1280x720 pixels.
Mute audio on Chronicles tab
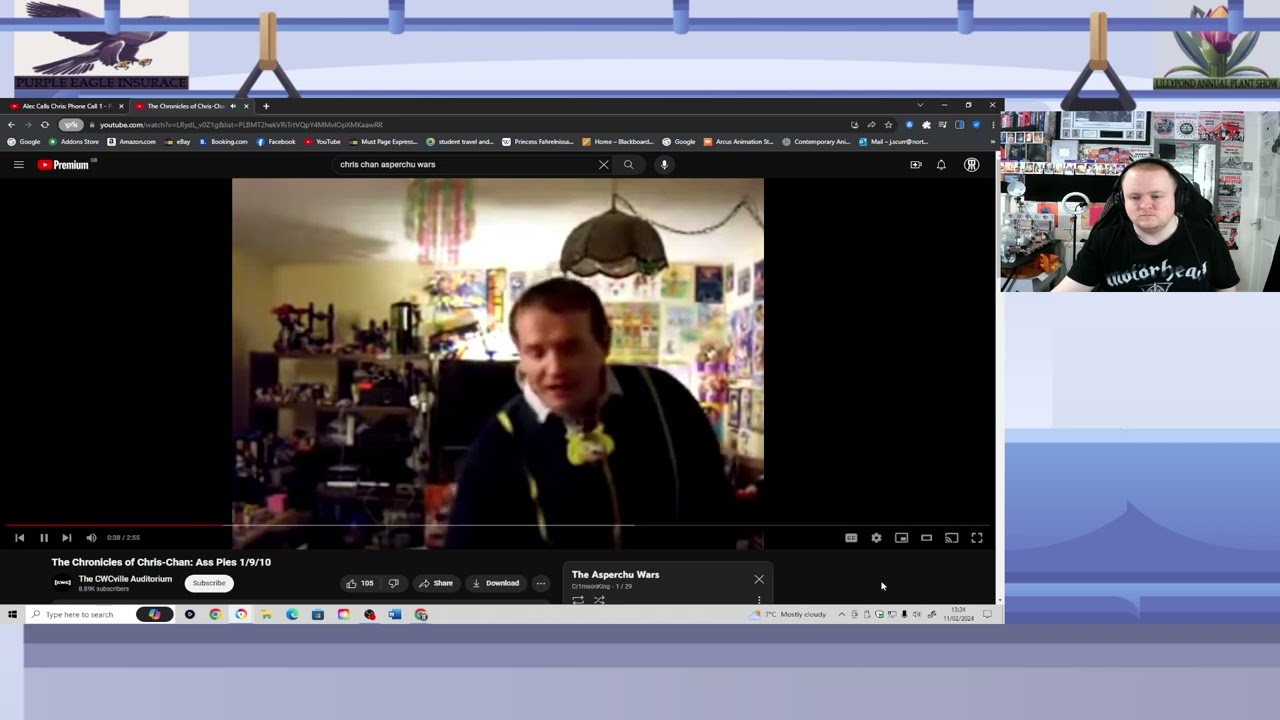(234, 106)
